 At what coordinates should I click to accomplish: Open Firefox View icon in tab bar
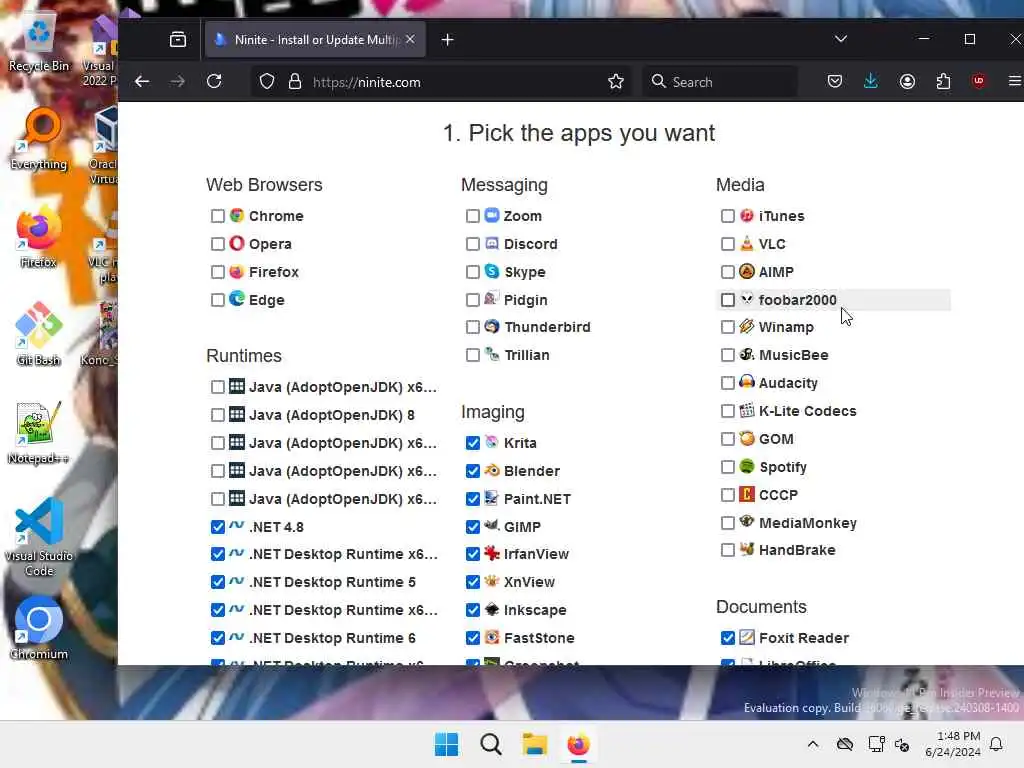[x=178, y=40]
